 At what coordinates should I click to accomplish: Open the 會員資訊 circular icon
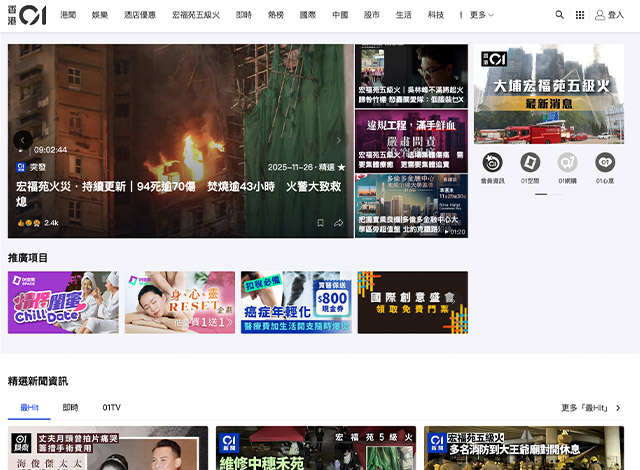click(492, 162)
